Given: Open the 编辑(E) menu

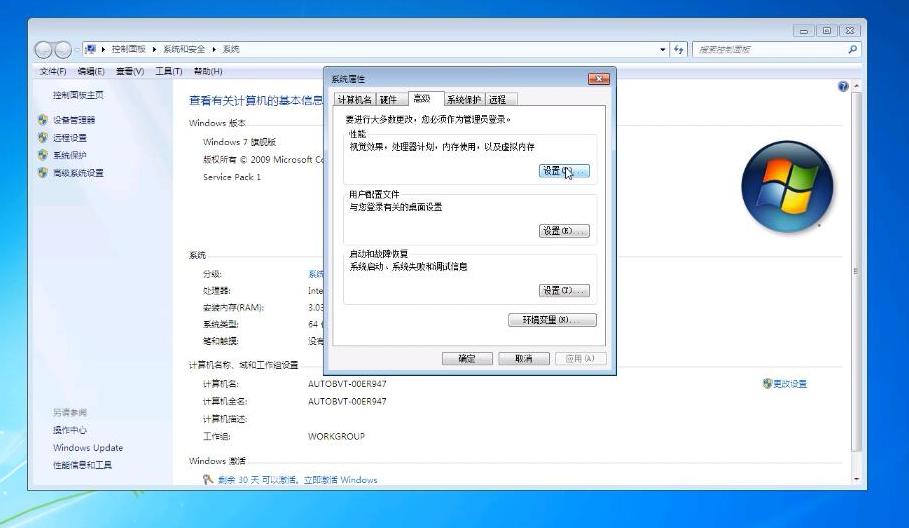Looking at the screenshot, I should 91,71.
